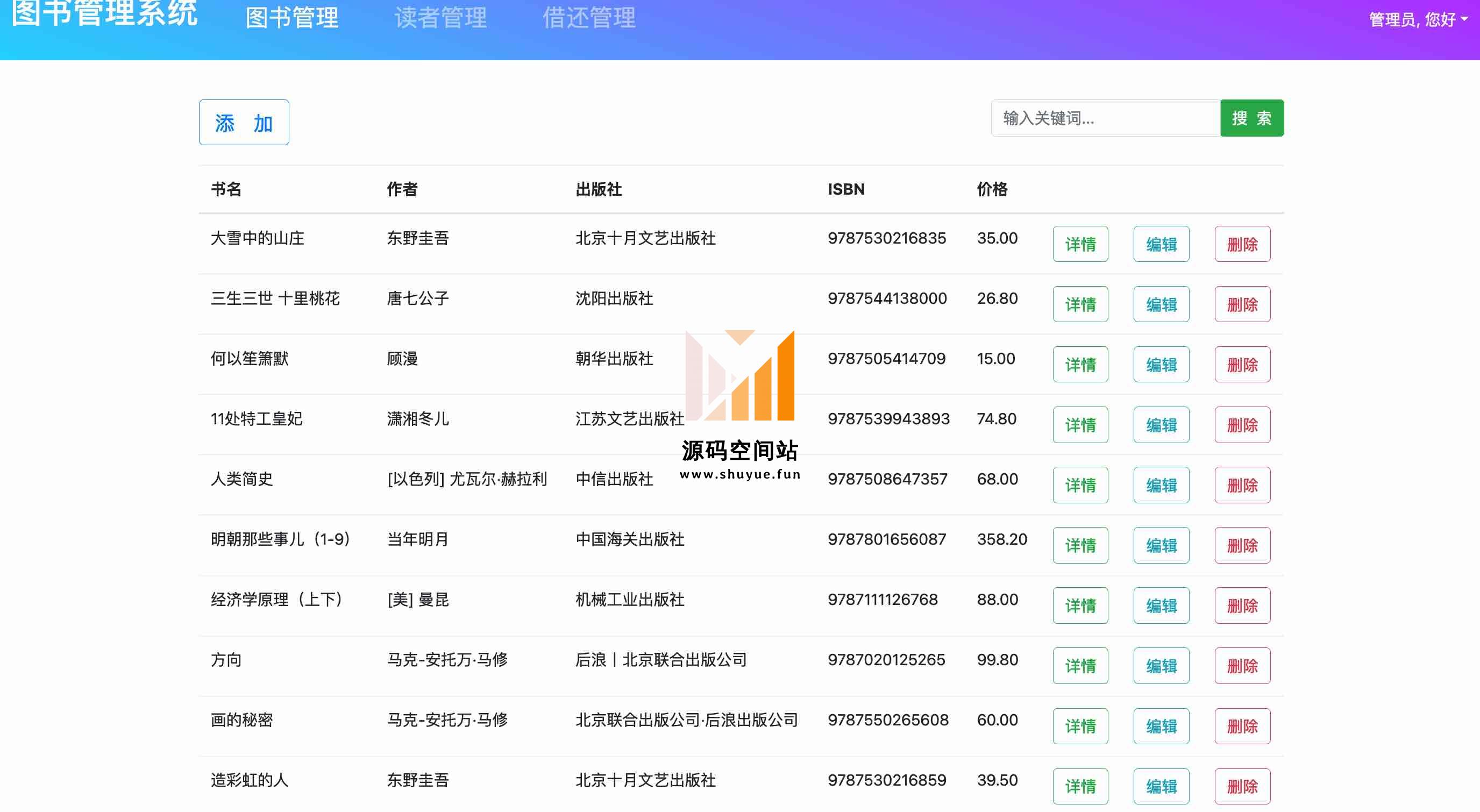Screen dimensions: 1480x812
Task: Edit the 何以笙箫默 record
Action: [1161, 365]
